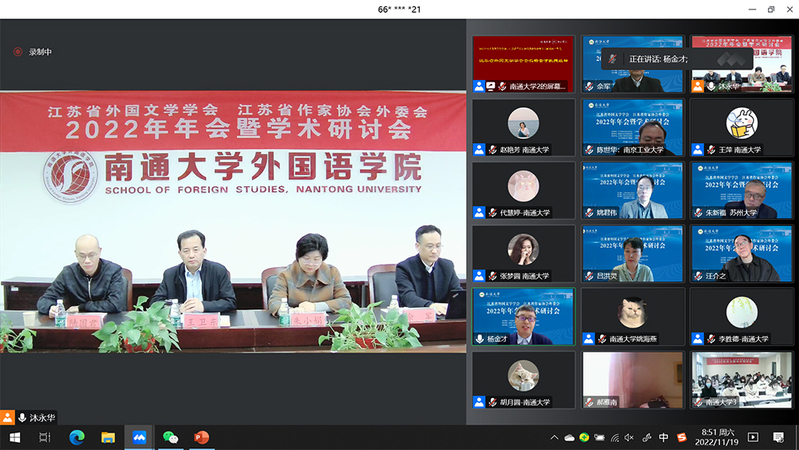Image resolution: width=799 pixels, height=450 pixels.
Task: Open File Explorer in the taskbar
Action: [x=107, y=438]
